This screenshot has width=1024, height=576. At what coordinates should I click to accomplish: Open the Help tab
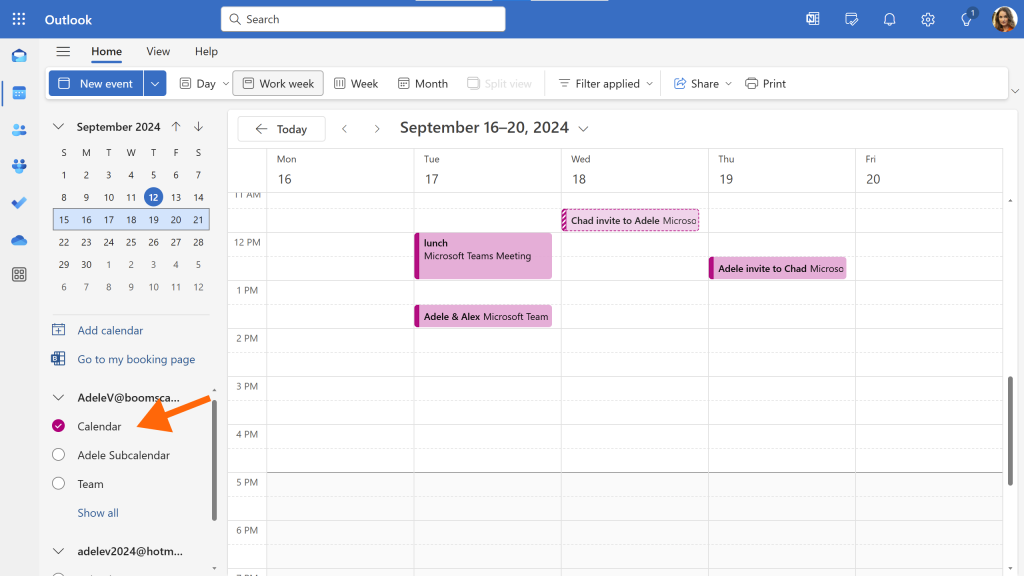point(206,52)
